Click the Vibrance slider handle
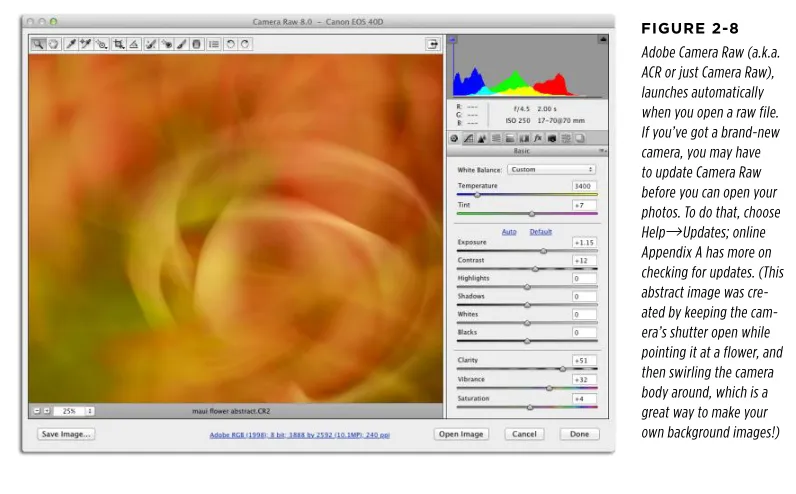The width and height of the screenshot is (796, 494). click(x=549, y=388)
